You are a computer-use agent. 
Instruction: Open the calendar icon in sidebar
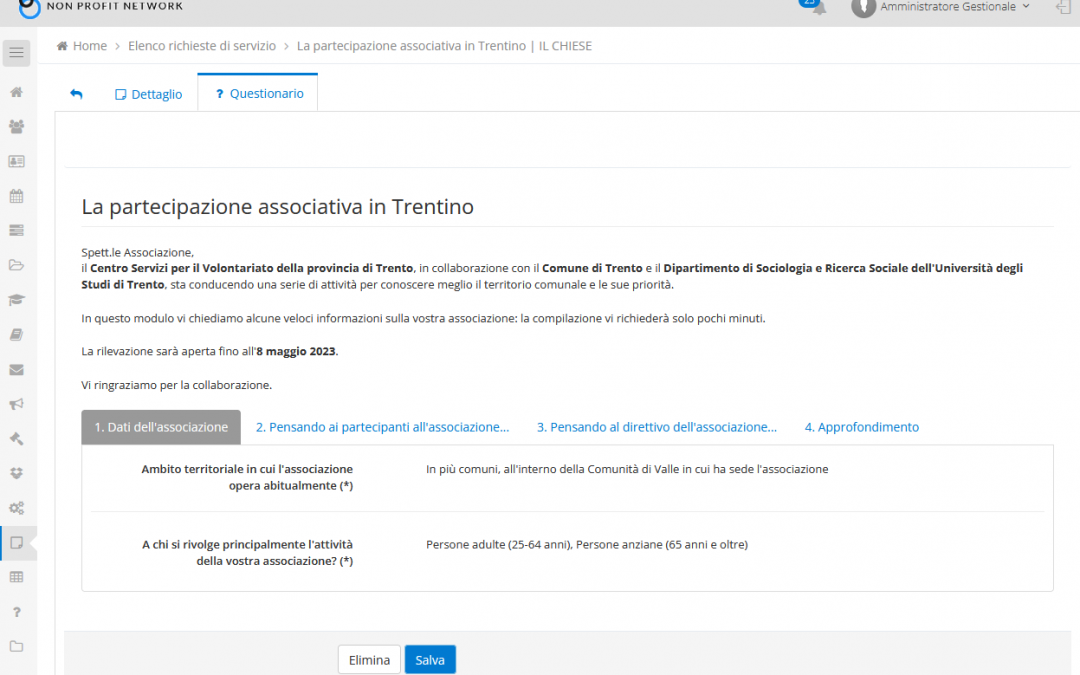[17, 196]
